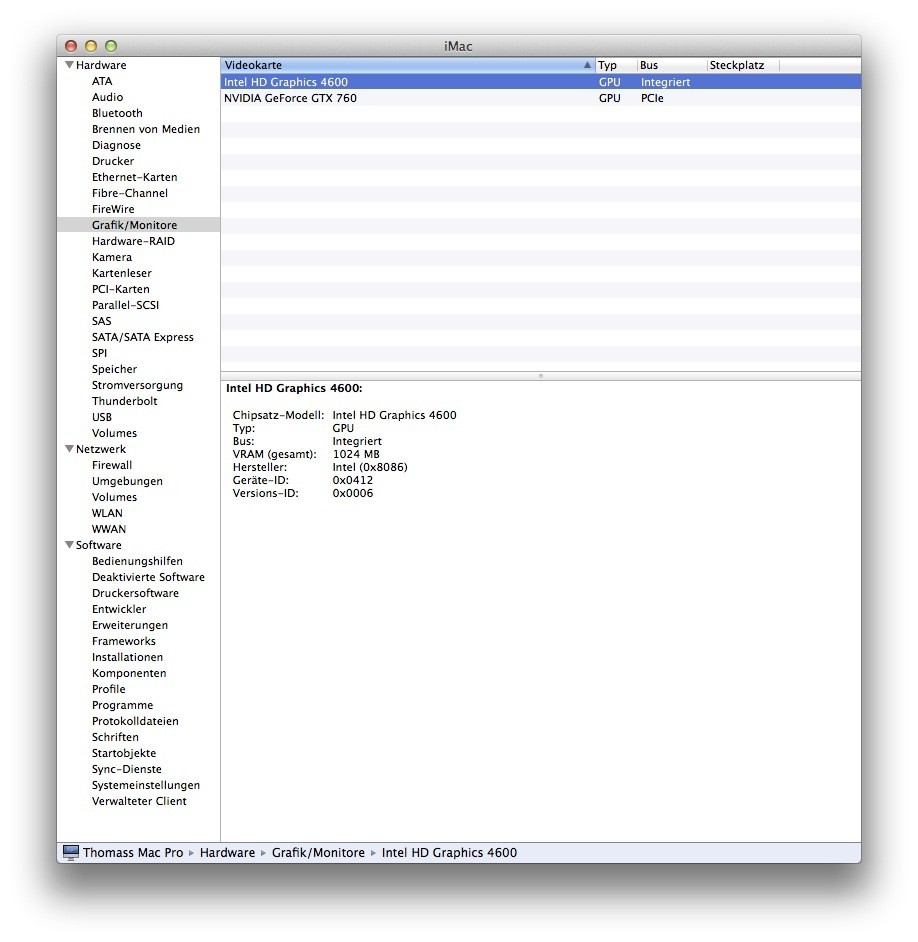Select Kartenleser entry
Image resolution: width=918 pixels, height=942 pixels.
click(x=122, y=273)
